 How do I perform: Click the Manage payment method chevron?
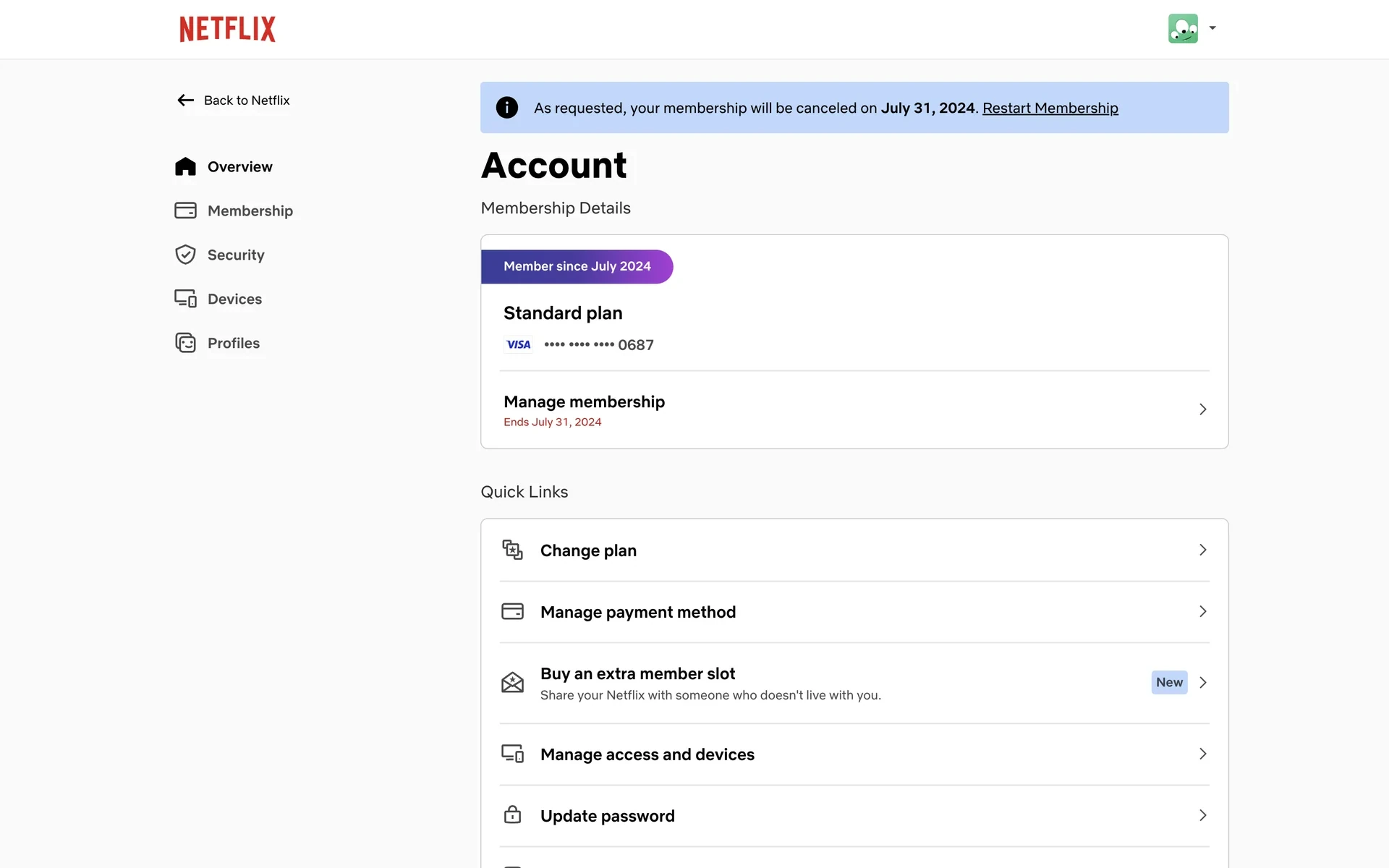1202,611
